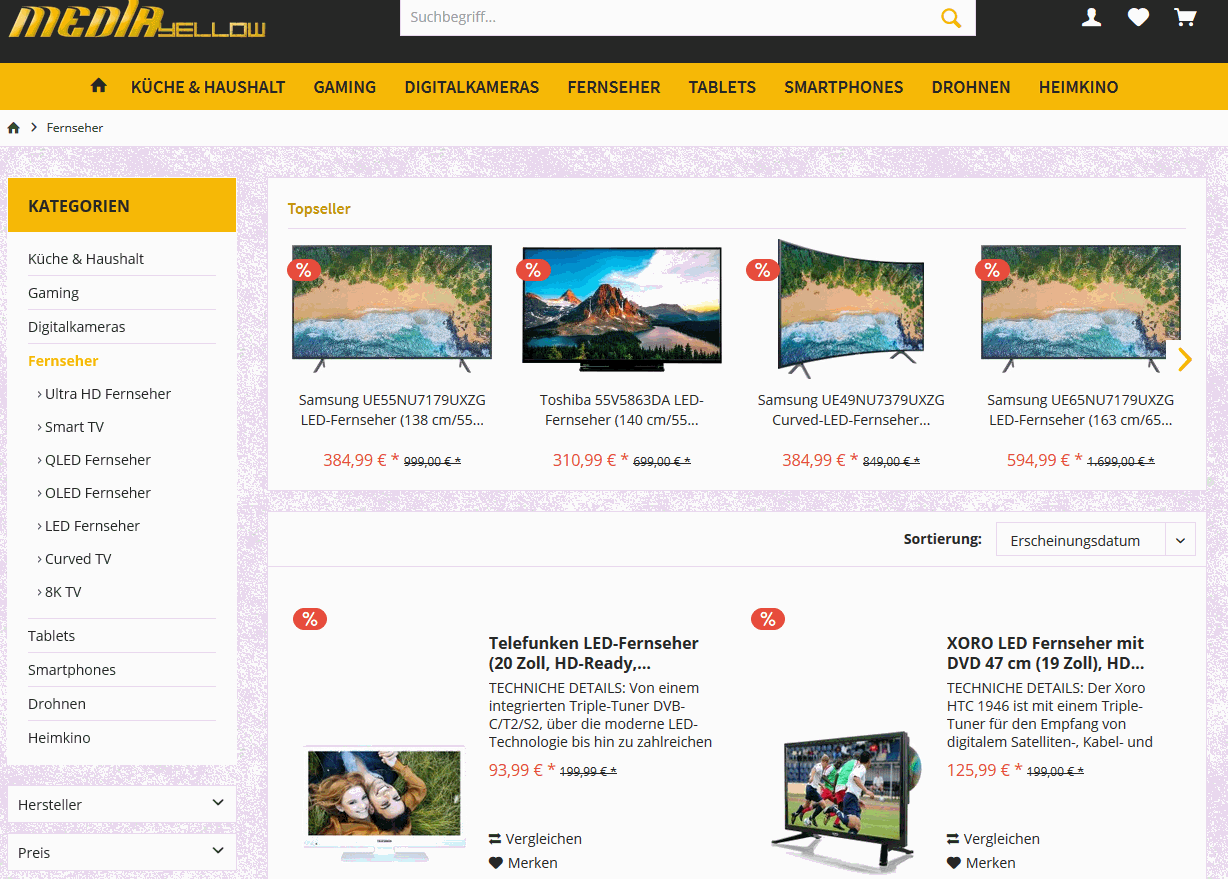The image size is (1228, 879).
Task: Expand the Preis filter
Action: (x=122, y=852)
